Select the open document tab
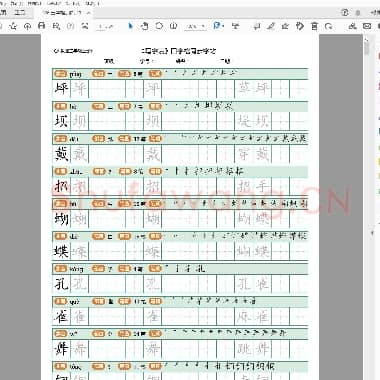Image resolution: width=380 pixels, height=380 pixels. (63, 13)
